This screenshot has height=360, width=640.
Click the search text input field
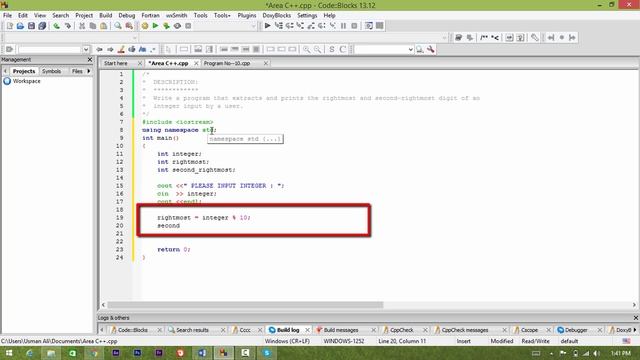50,49
